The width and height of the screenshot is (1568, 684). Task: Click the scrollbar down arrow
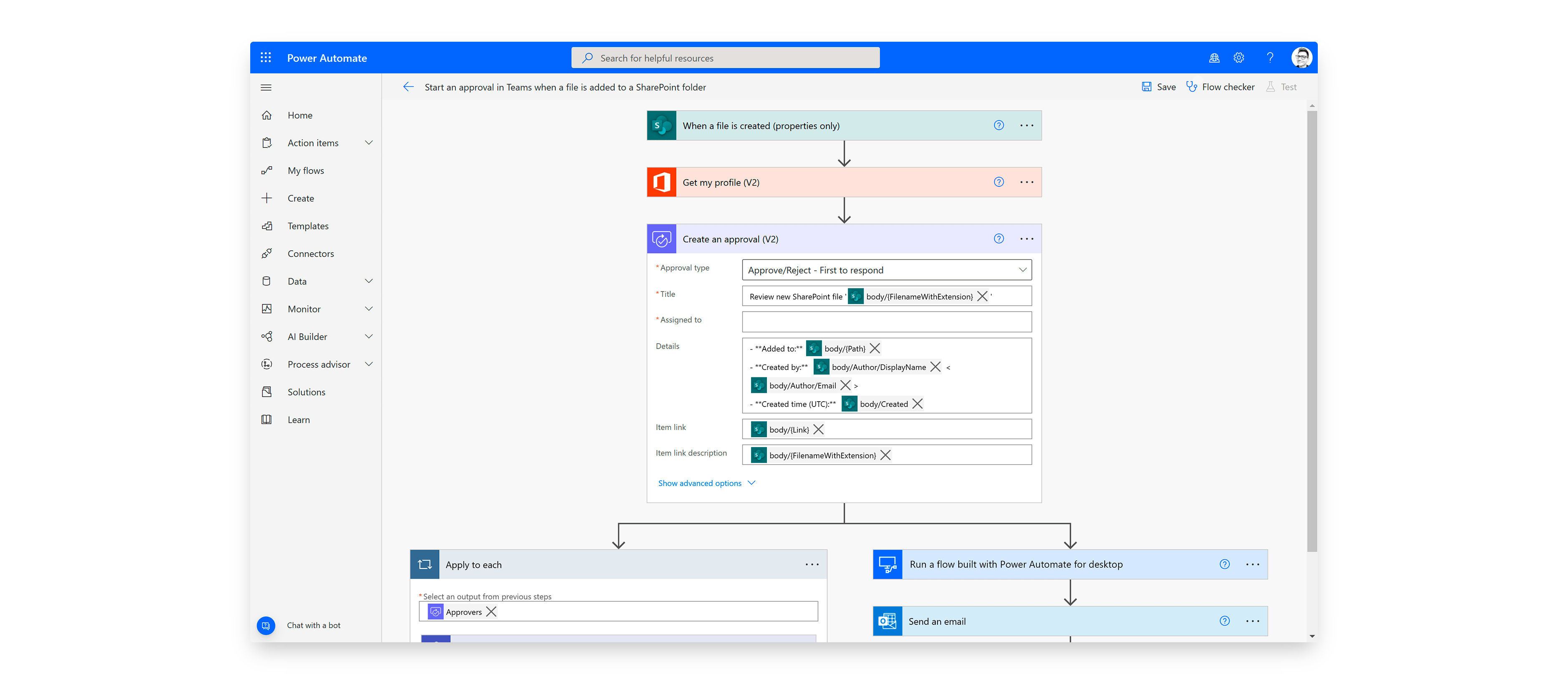pos(1312,636)
